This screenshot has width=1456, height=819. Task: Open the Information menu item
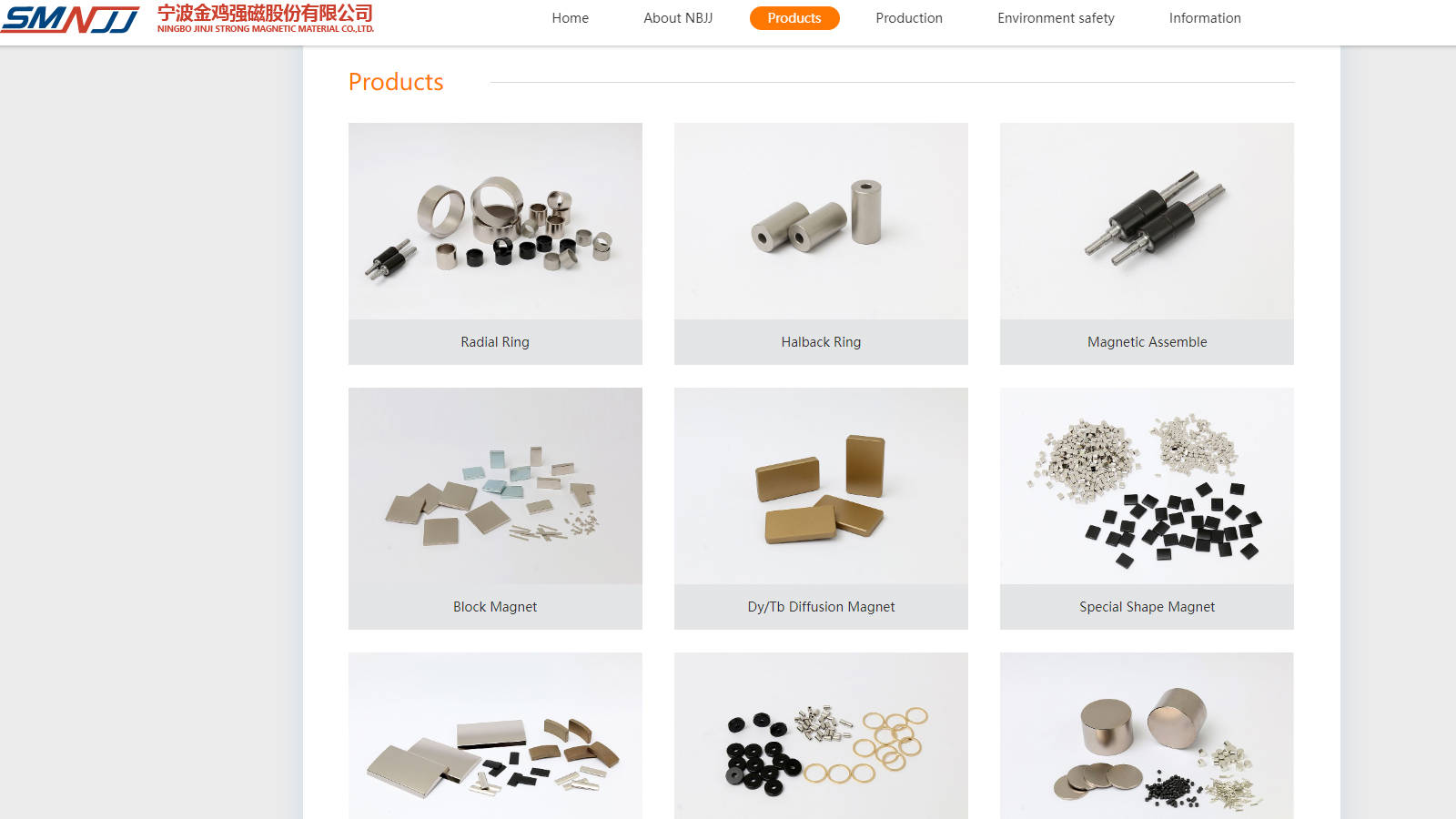pos(1205,18)
